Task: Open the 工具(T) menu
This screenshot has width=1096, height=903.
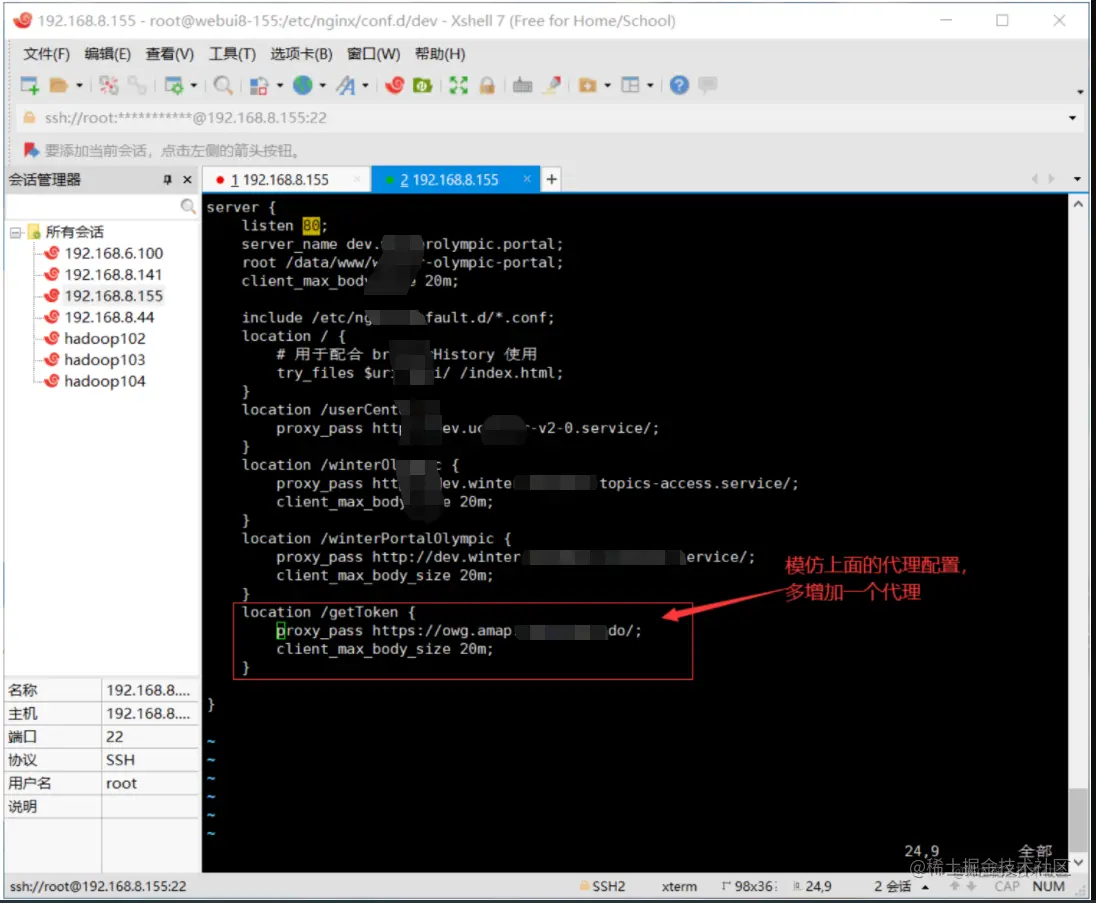Action: (232, 54)
